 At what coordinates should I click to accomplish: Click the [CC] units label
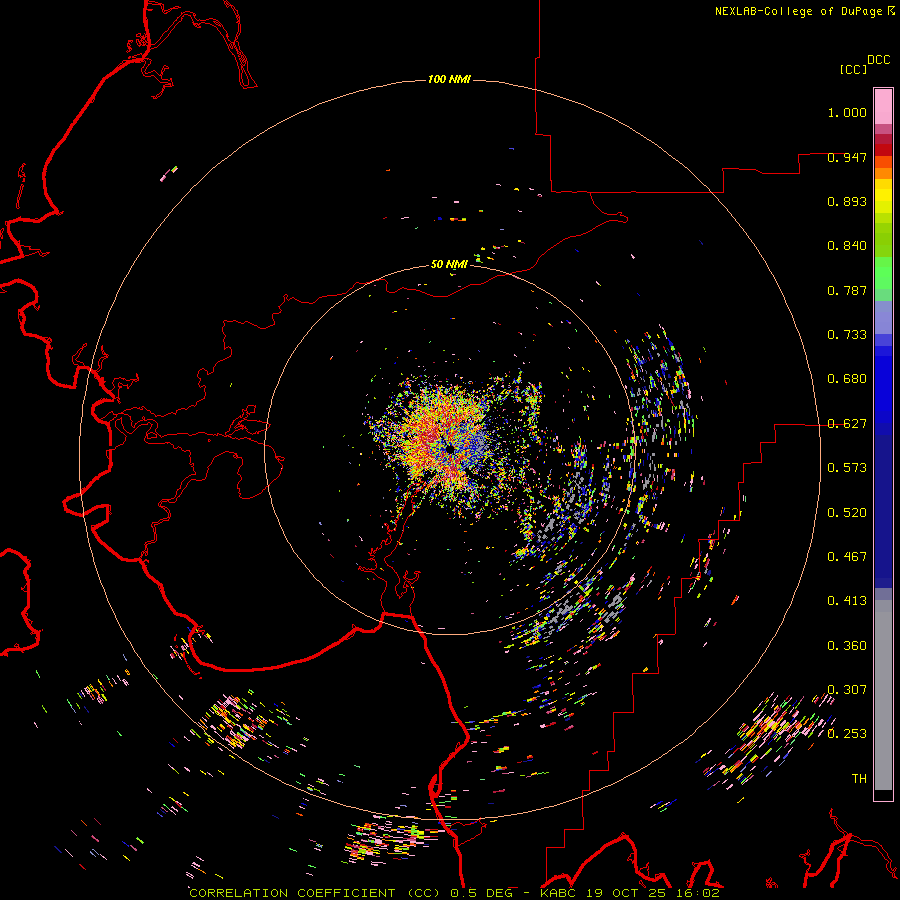tap(854, 69)
